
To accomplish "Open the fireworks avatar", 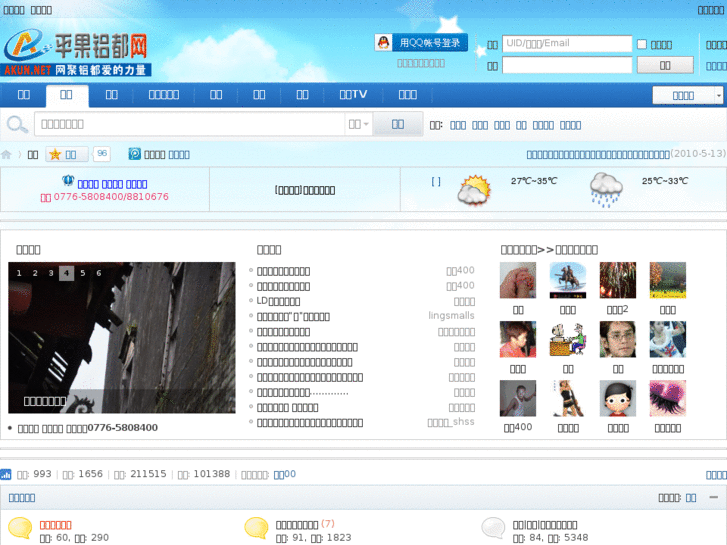I will [x=618, y=280].
